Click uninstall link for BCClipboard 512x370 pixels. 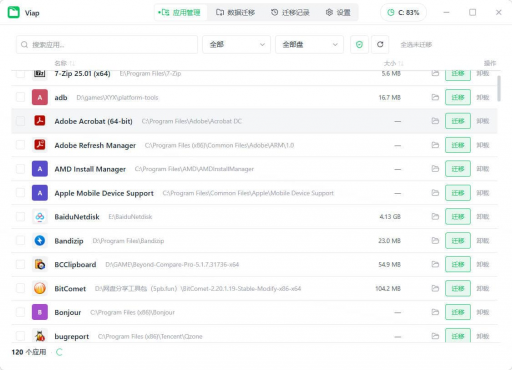[483, 264]
